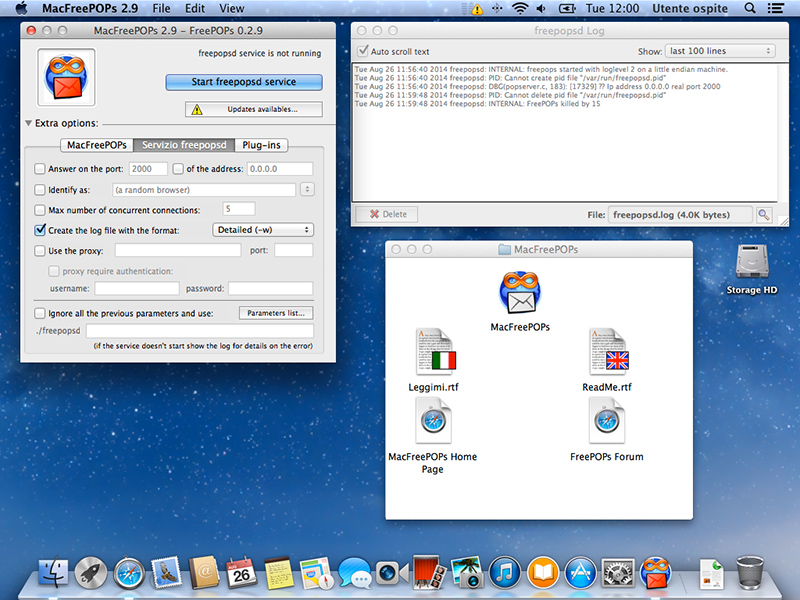
Task: Open Maps from the Dock
Action: pyautogui.click(x=316, y=573)
